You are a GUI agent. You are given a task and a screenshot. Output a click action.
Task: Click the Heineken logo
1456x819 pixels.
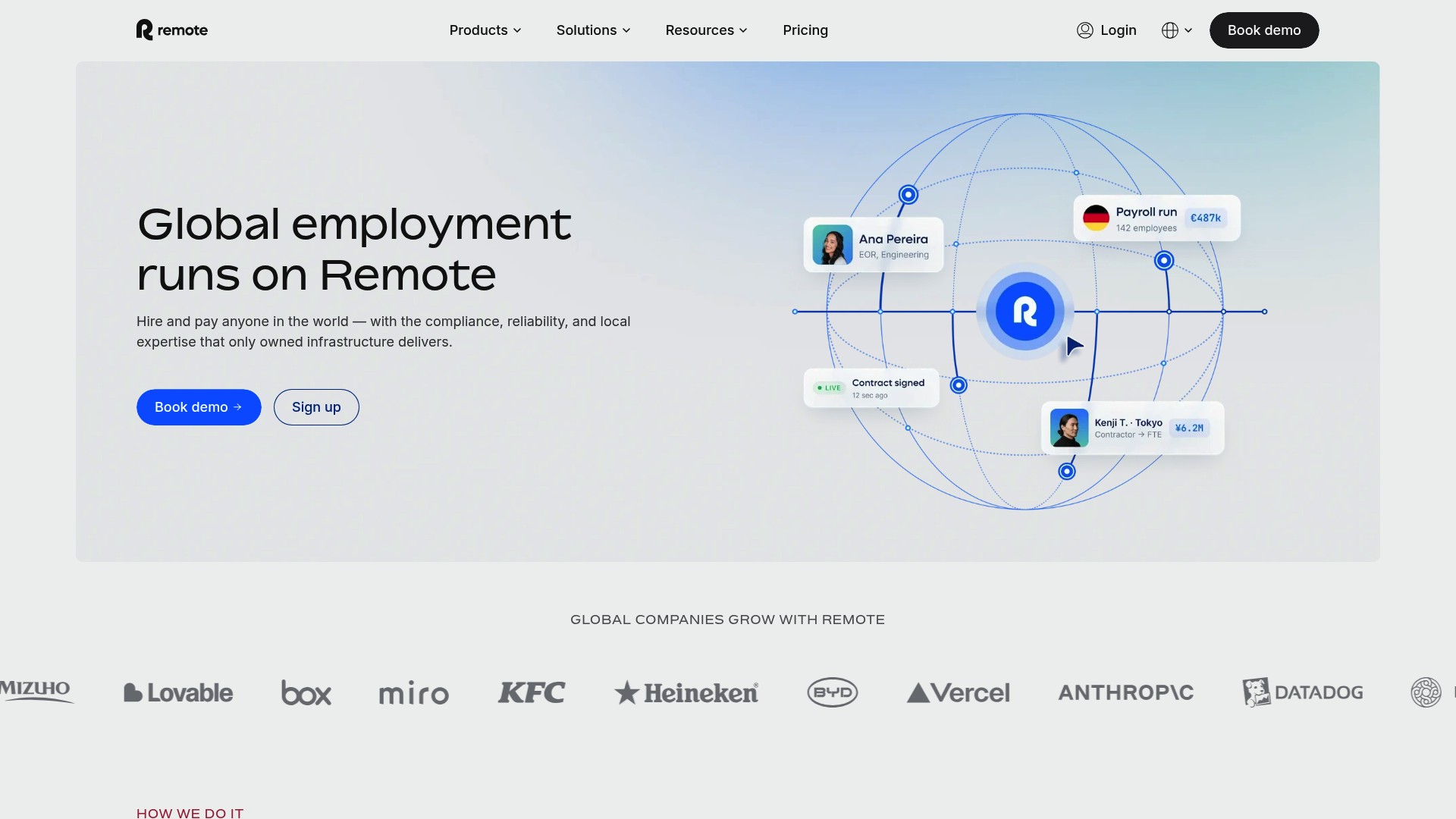pos(686,692)
